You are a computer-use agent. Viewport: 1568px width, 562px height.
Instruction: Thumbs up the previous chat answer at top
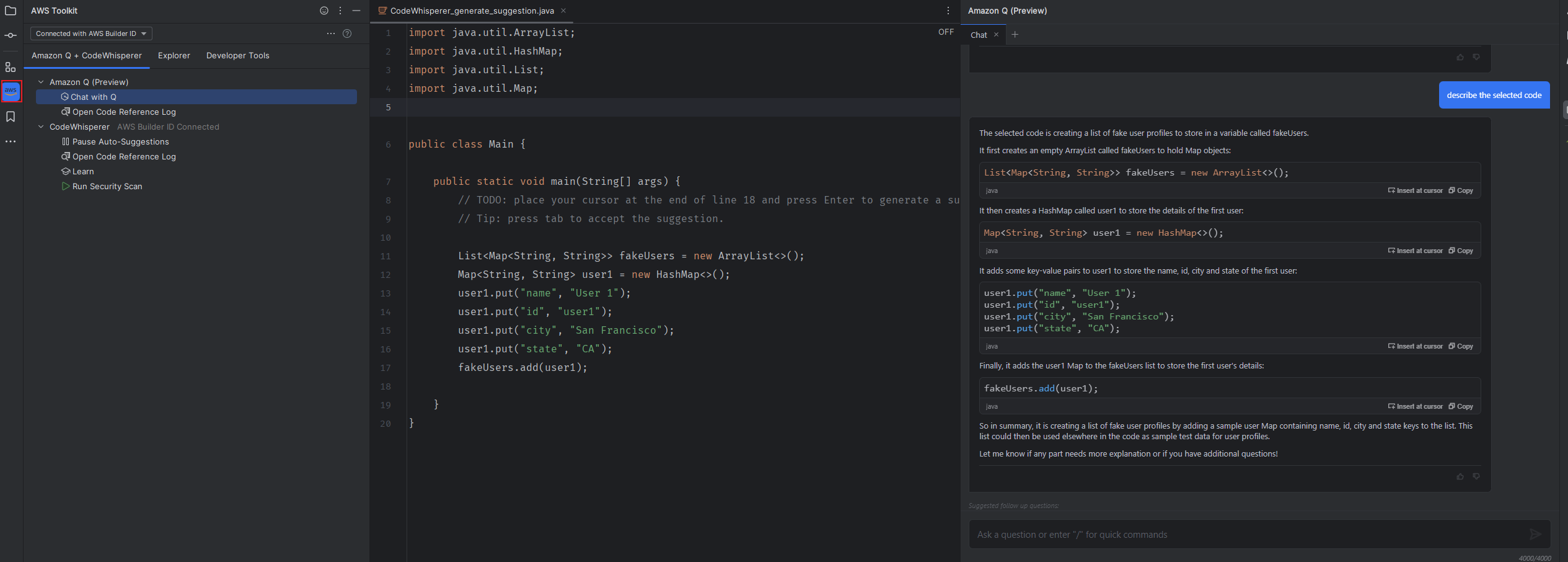pyautogui.click(x=1460, y=57)
